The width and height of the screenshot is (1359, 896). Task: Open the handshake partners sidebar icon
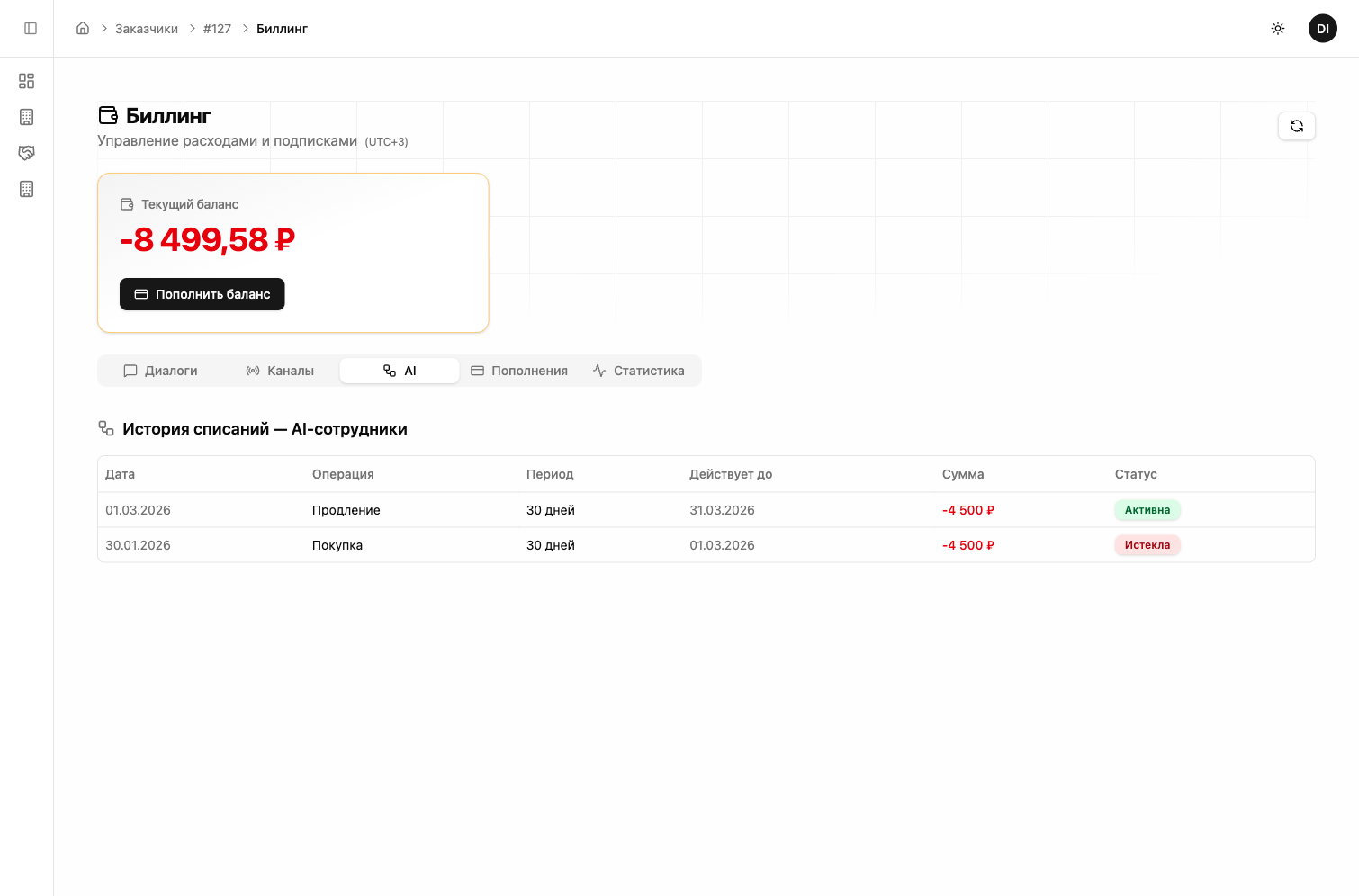click(x=27, y=153)
